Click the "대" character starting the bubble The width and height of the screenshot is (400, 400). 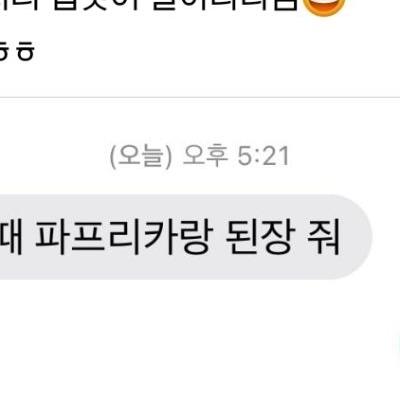11,237
